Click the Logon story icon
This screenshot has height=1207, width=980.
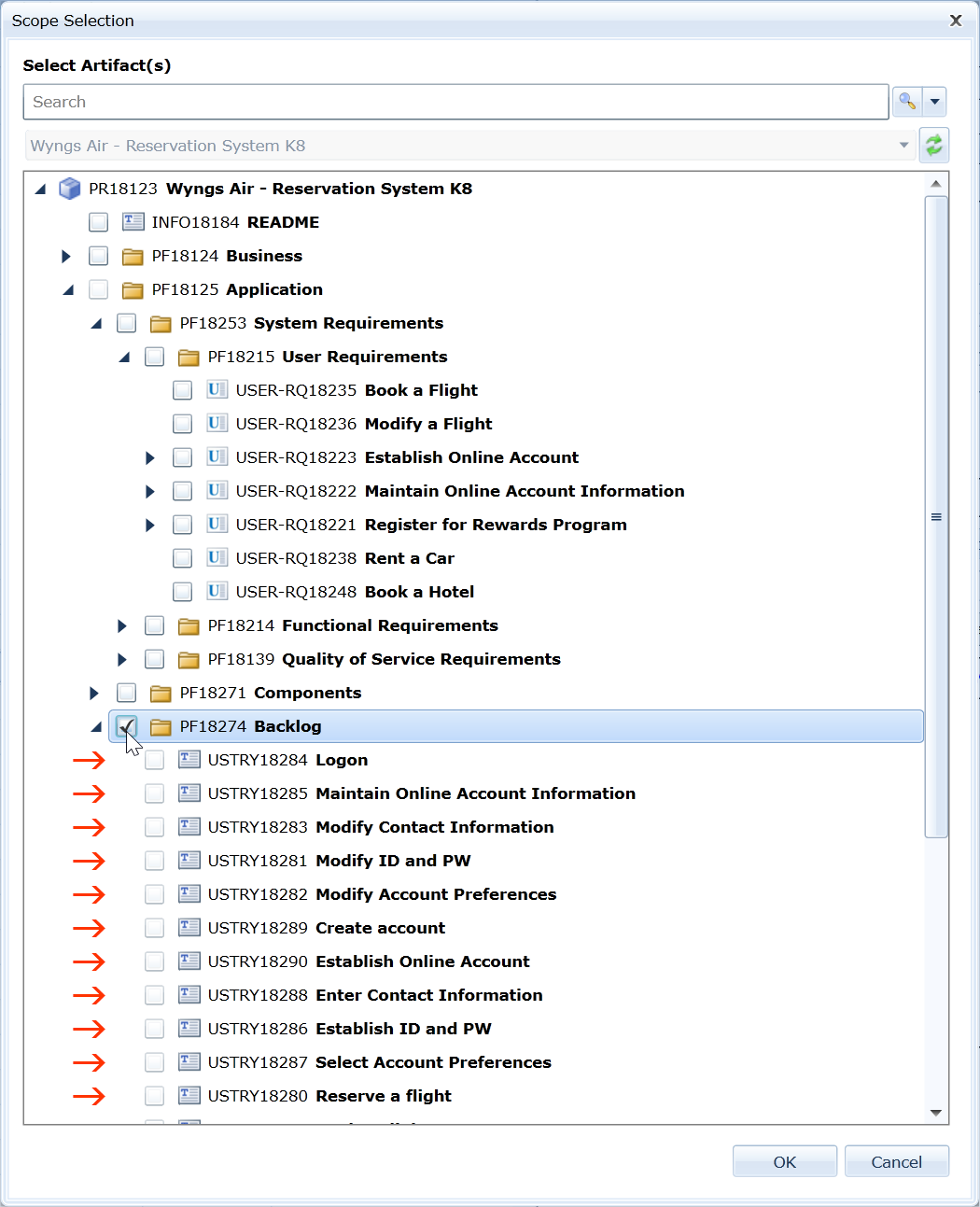[x=189, y=760]
